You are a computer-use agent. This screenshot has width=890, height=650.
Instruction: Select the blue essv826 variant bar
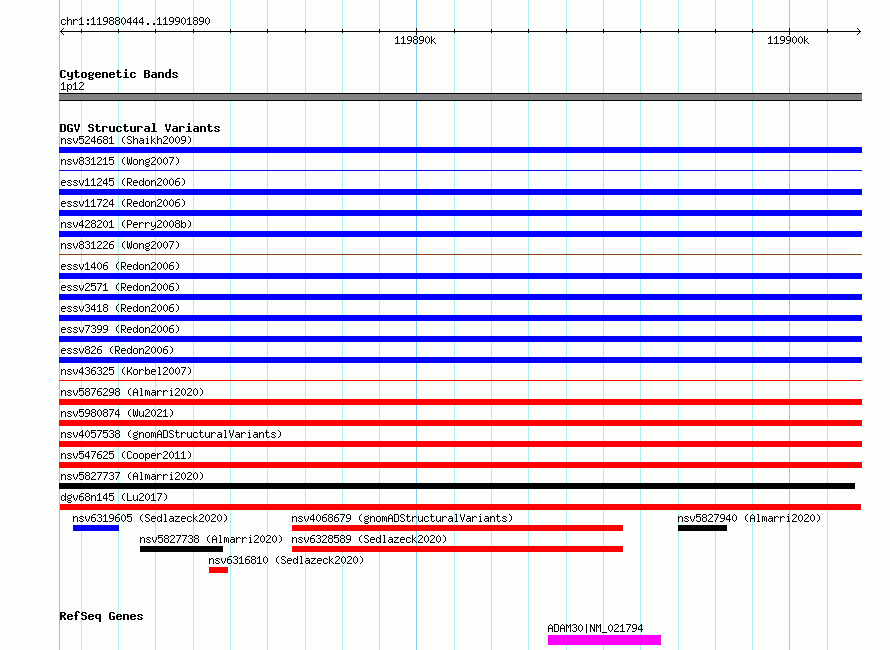(460, 360)
